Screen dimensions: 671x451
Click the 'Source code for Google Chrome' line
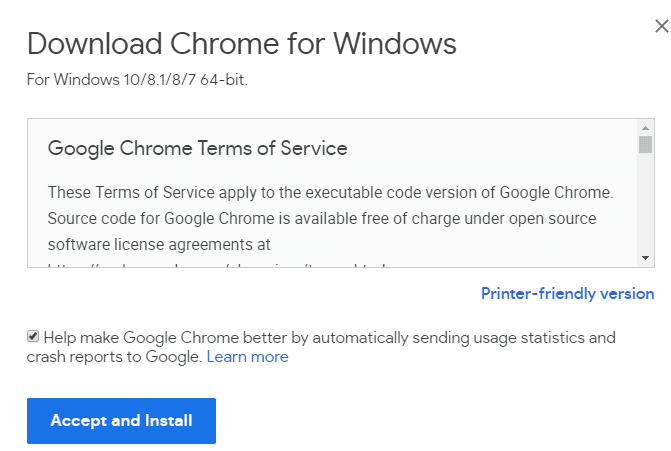point(321,218)
